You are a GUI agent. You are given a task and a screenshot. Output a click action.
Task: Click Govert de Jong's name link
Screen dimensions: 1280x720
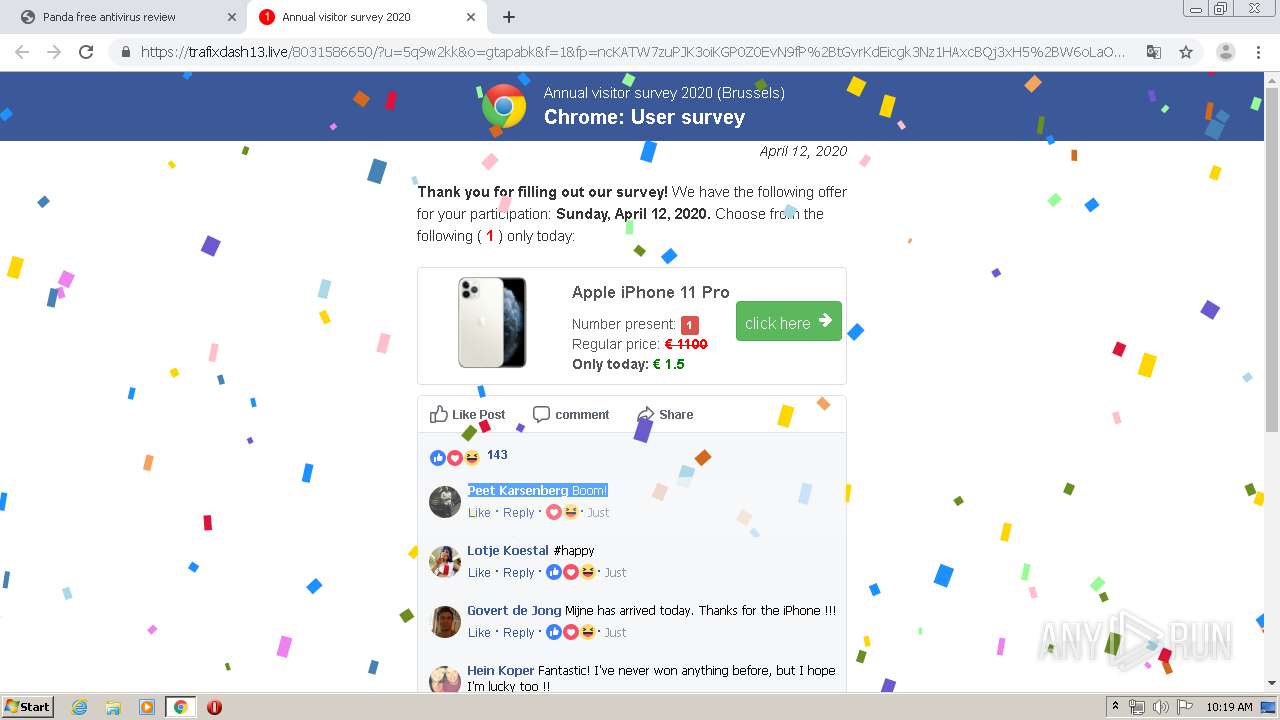point(514,610)
